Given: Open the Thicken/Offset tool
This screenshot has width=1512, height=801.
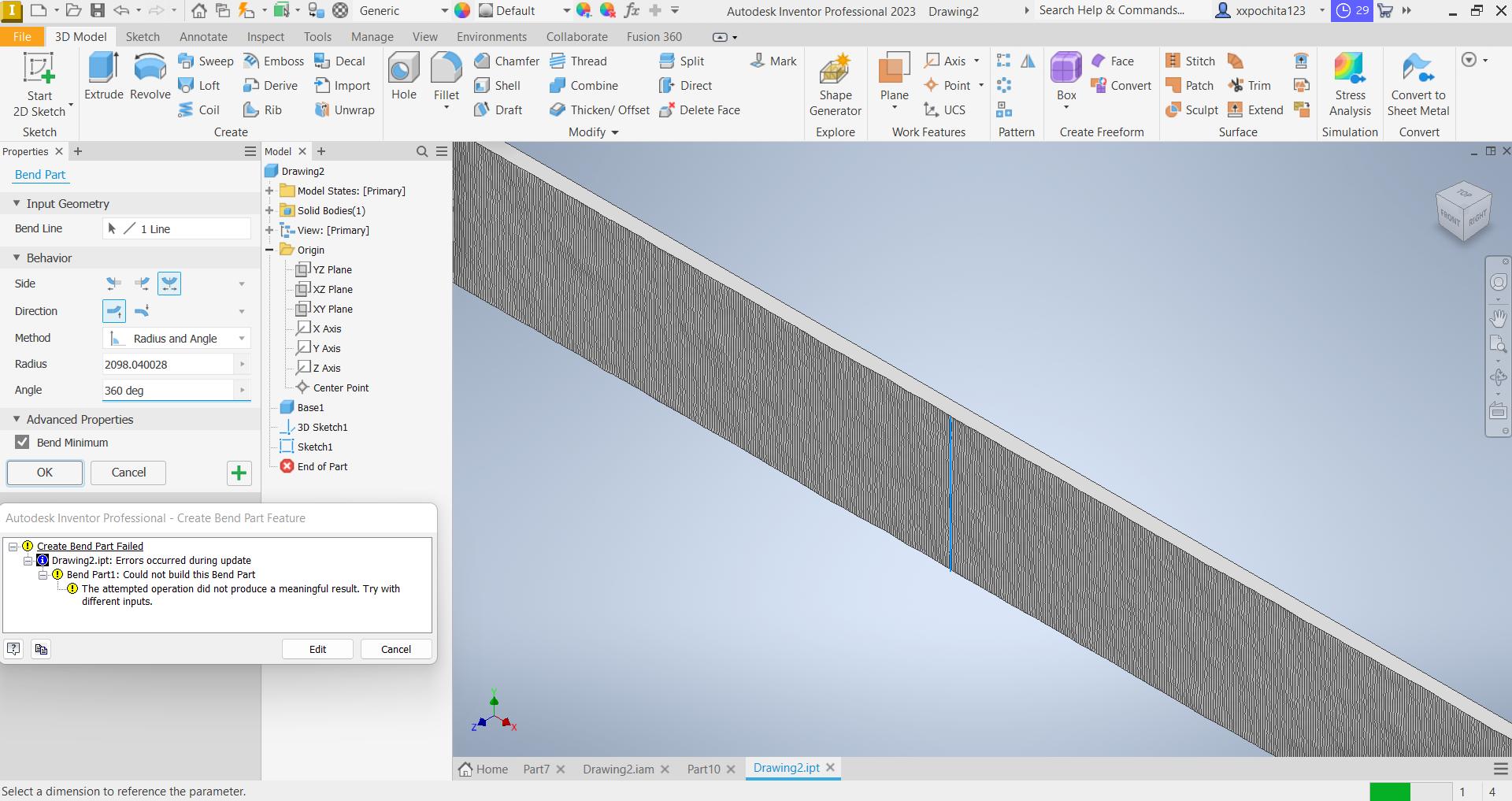Looking at the screenshot, I should (x=599, y=109).
